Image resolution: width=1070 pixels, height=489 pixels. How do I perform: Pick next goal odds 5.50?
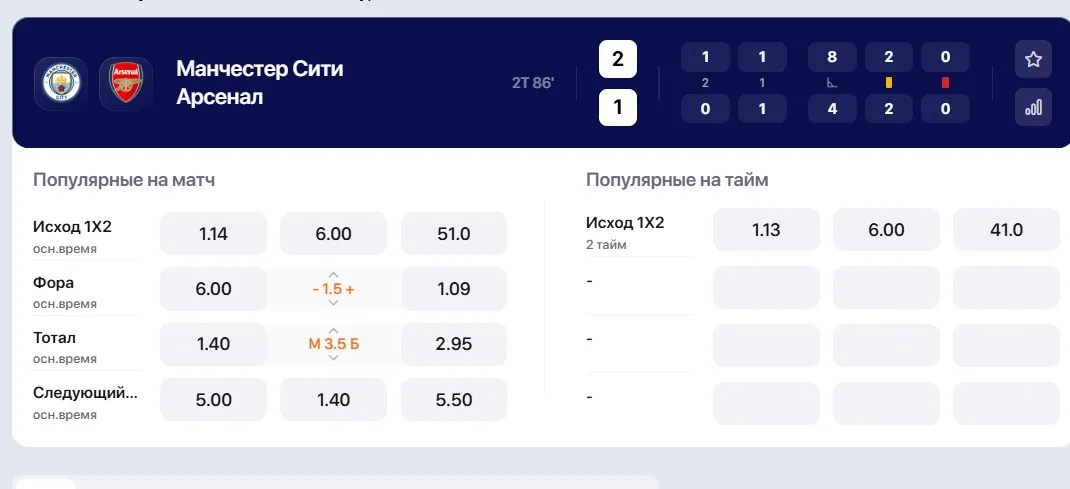(454, 400)
